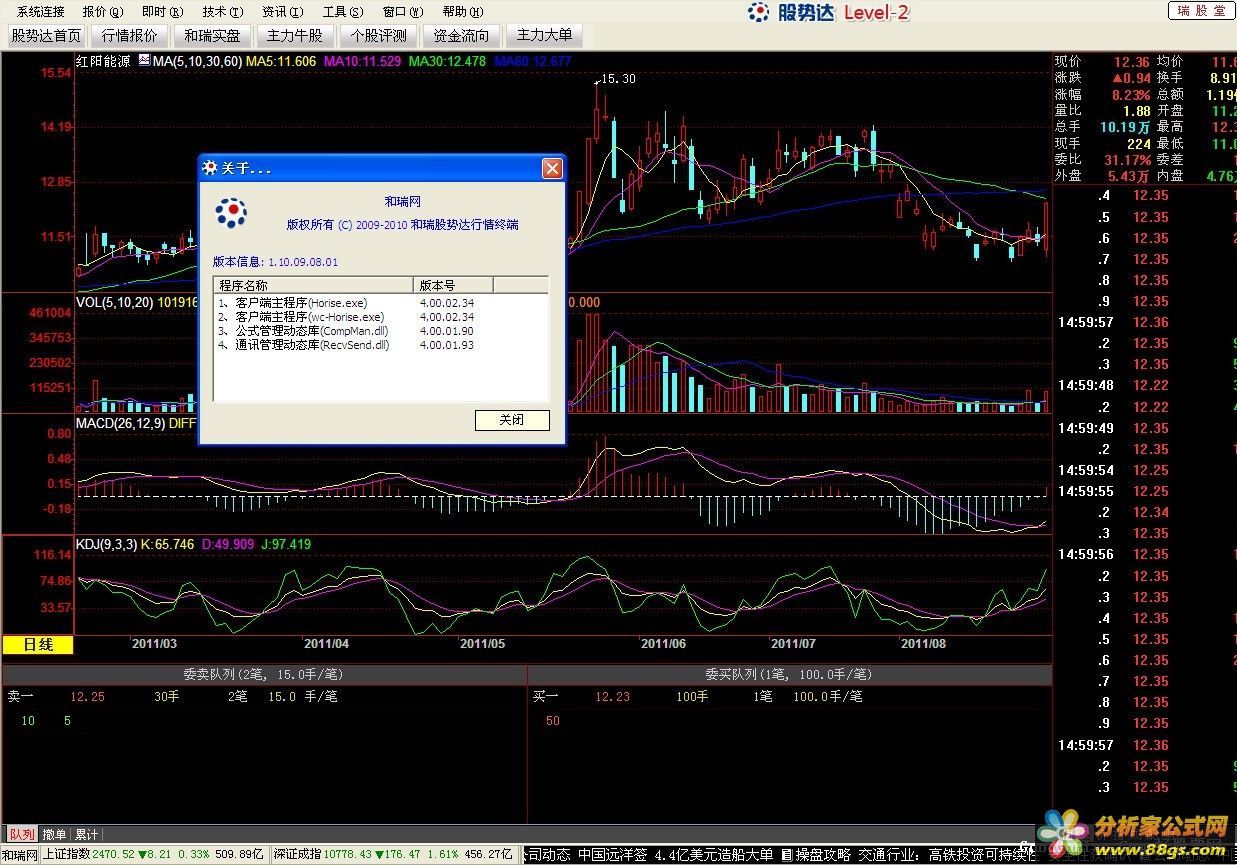
Task: Click the 和瑞网 status bar button
Action: [19, 855]
